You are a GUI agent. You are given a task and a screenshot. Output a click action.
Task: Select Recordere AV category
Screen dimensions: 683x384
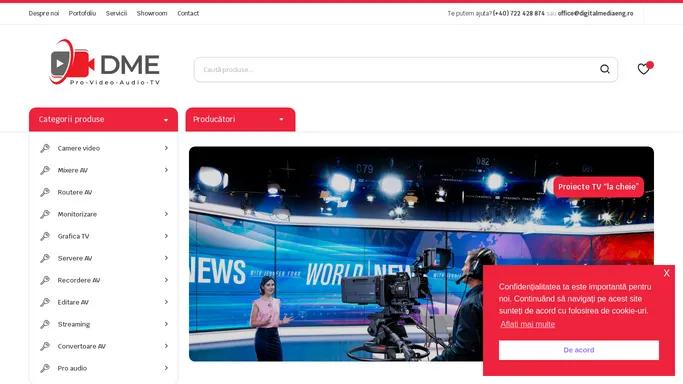point(79,280)
